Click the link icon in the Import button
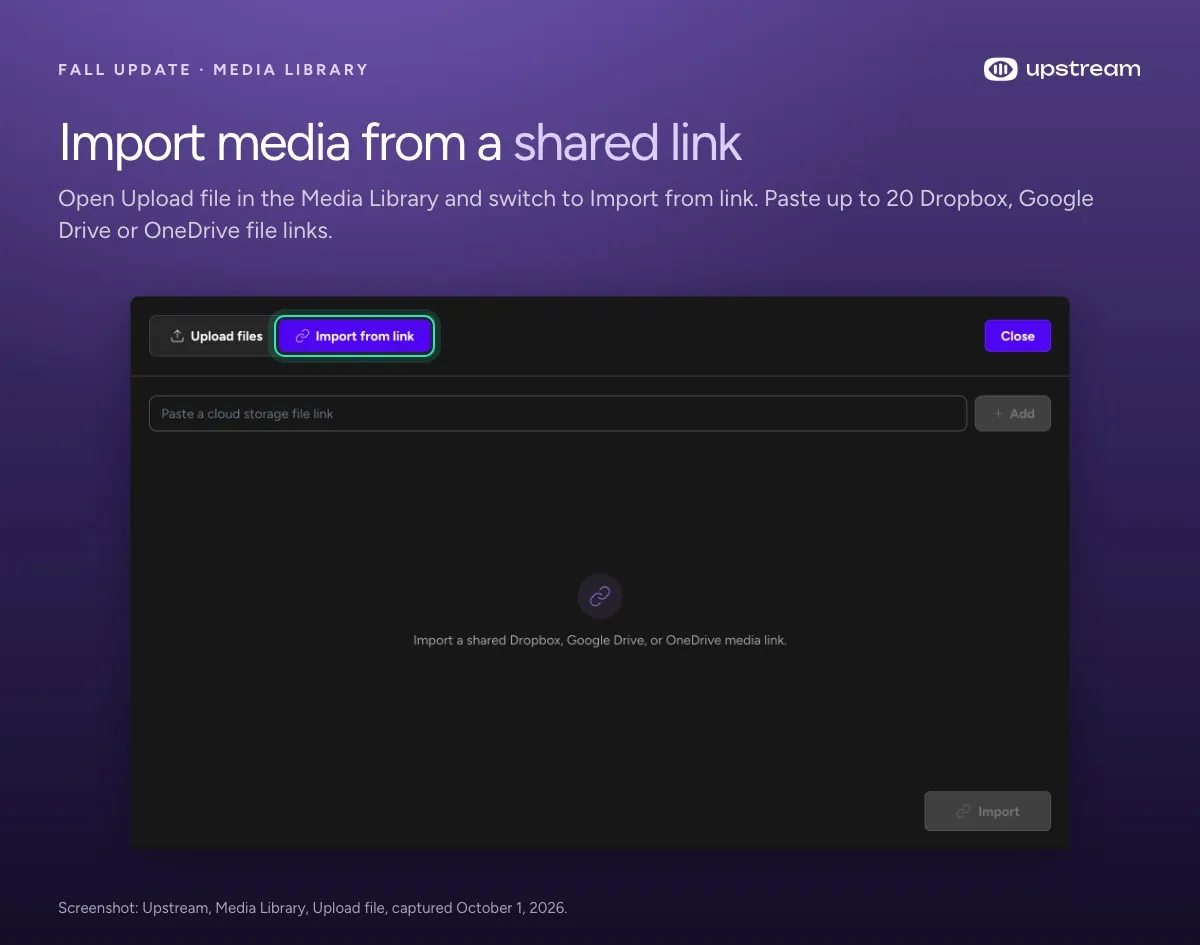1200x945 pixels. 964,811
